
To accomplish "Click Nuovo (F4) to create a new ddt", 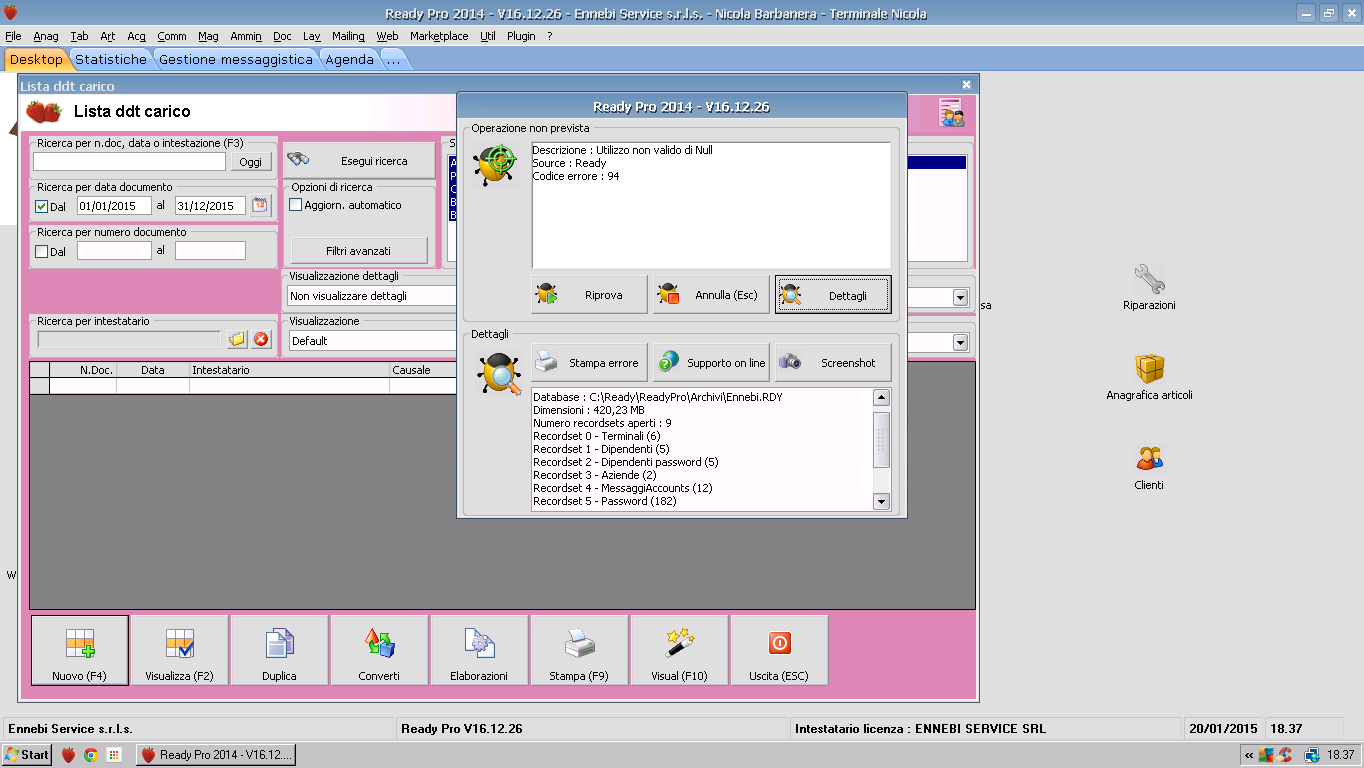I will (x=80, y=650).
